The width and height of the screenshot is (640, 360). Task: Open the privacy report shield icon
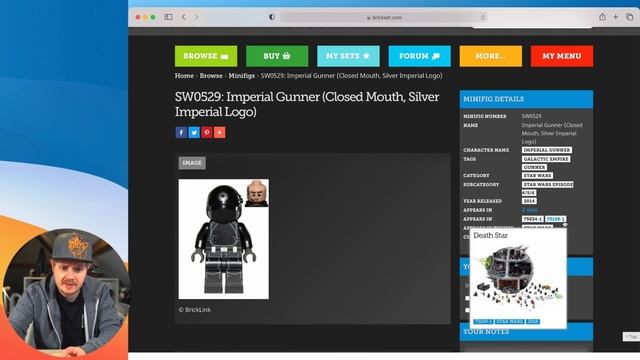pos(272,17)
